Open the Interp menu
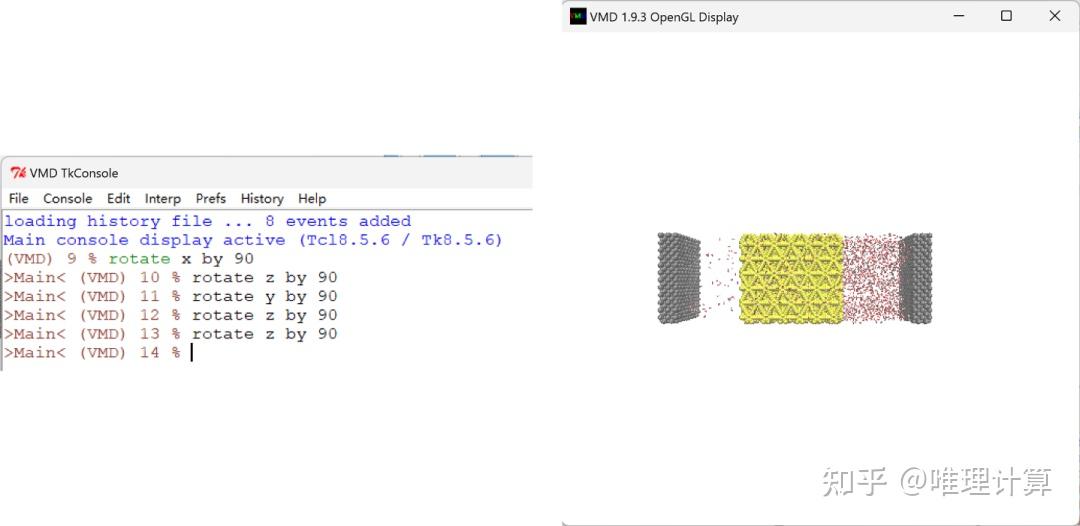Screen dimensions: 1080x526 pyautogui.click(x=163, y=198)
